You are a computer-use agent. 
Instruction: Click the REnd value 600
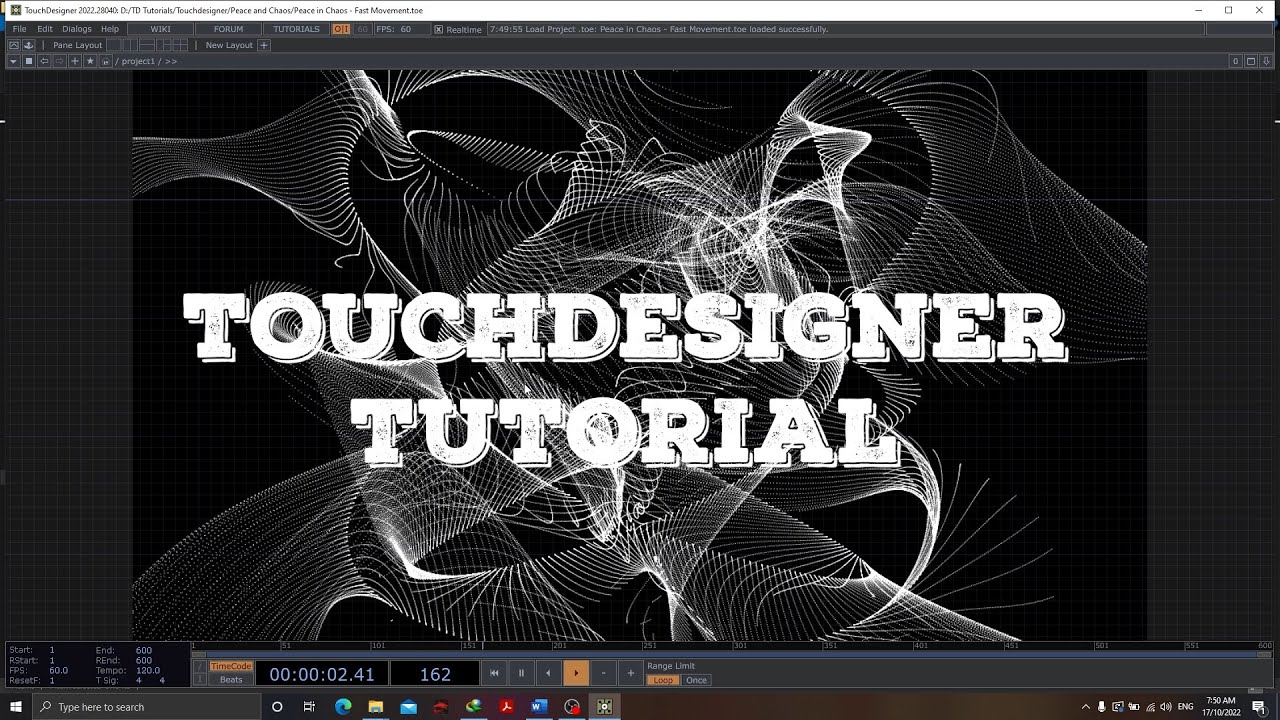point(144,660)
